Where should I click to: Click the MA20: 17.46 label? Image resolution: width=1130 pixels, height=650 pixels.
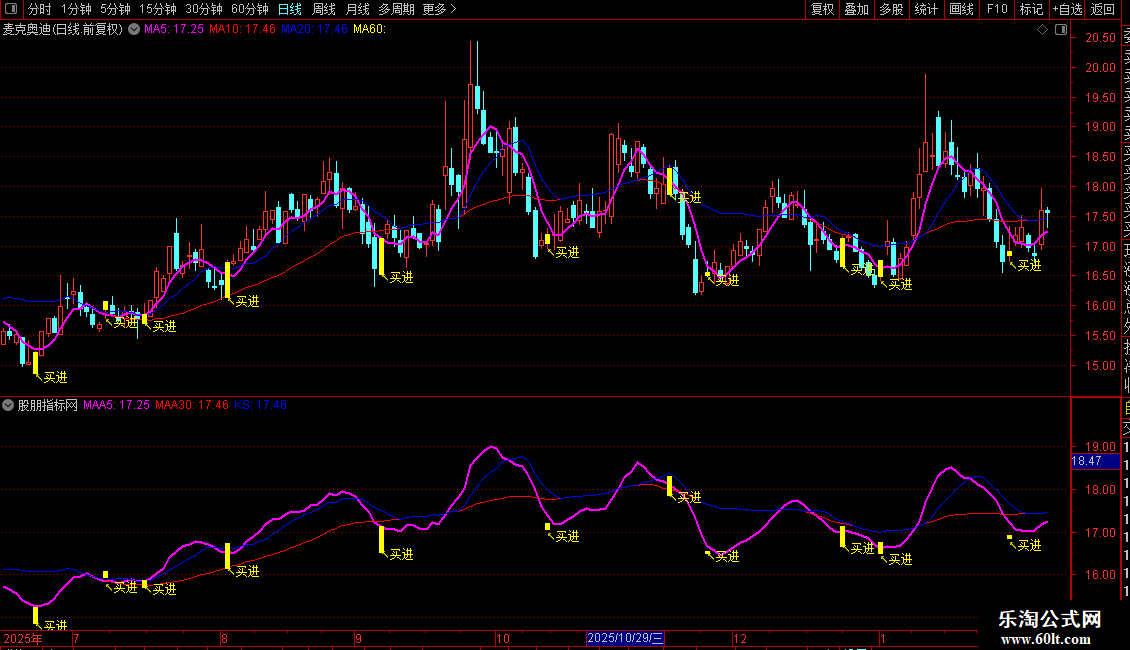pyautogui.click(x=314, y=29)
